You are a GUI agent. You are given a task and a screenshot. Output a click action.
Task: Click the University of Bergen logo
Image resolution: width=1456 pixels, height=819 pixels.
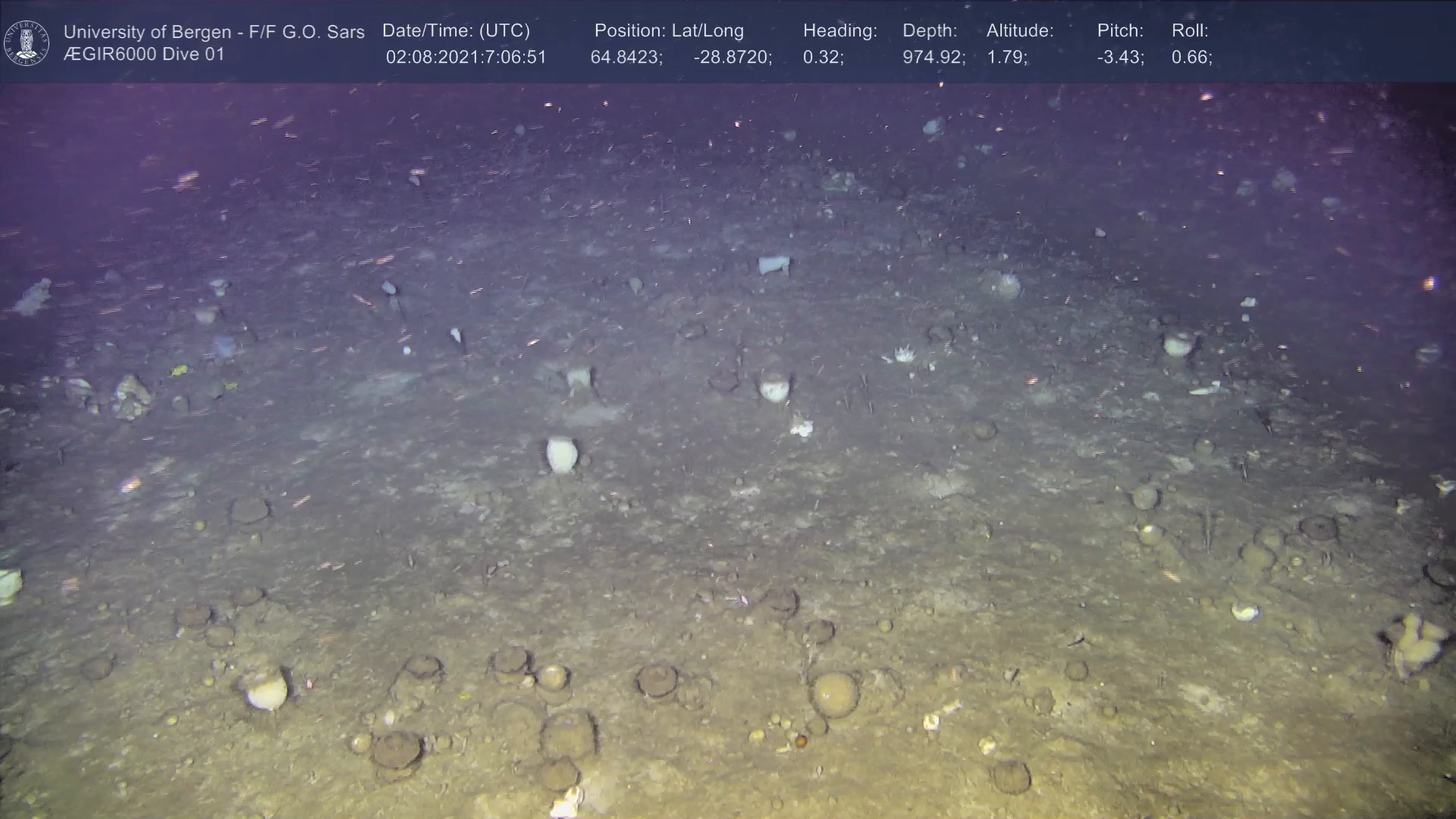tap(27, 42)
